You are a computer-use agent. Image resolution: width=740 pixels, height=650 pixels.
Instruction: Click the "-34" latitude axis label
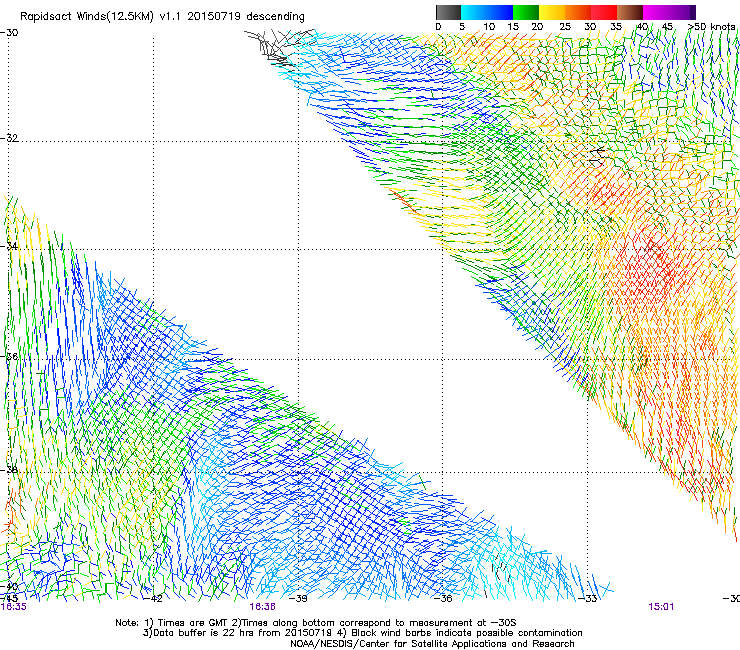(x=9, y=246)
